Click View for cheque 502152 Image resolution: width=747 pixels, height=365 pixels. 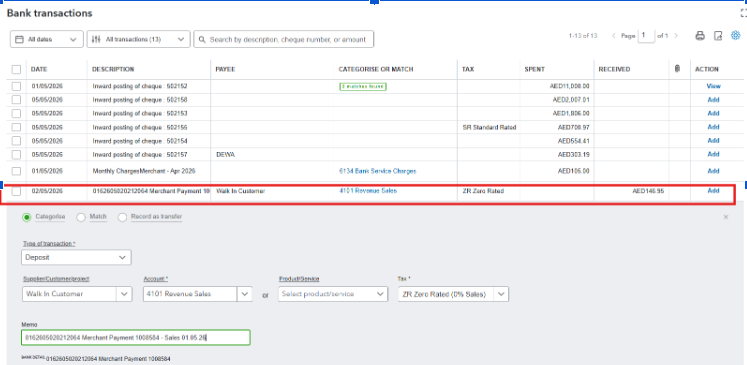pos(713,86)
